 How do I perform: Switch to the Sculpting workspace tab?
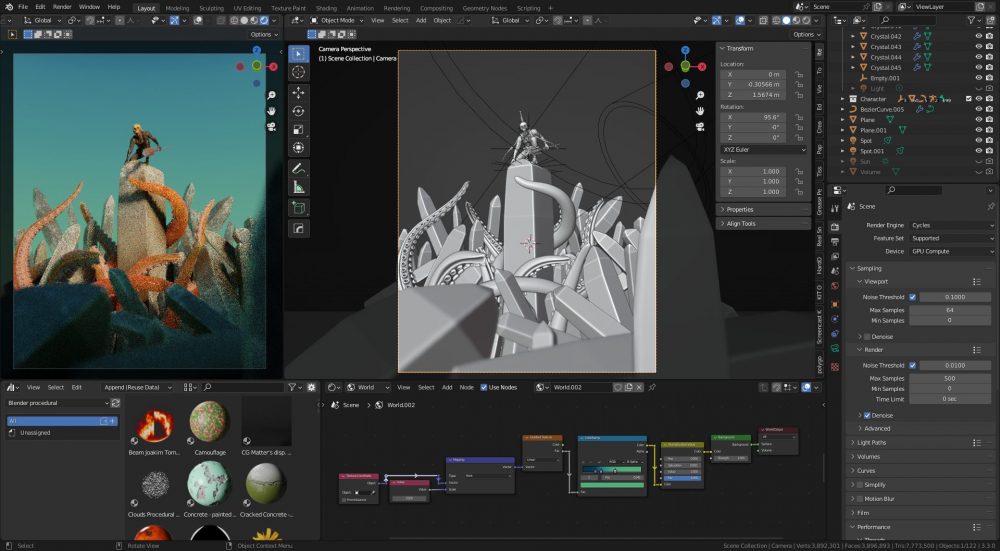point(211,7)
